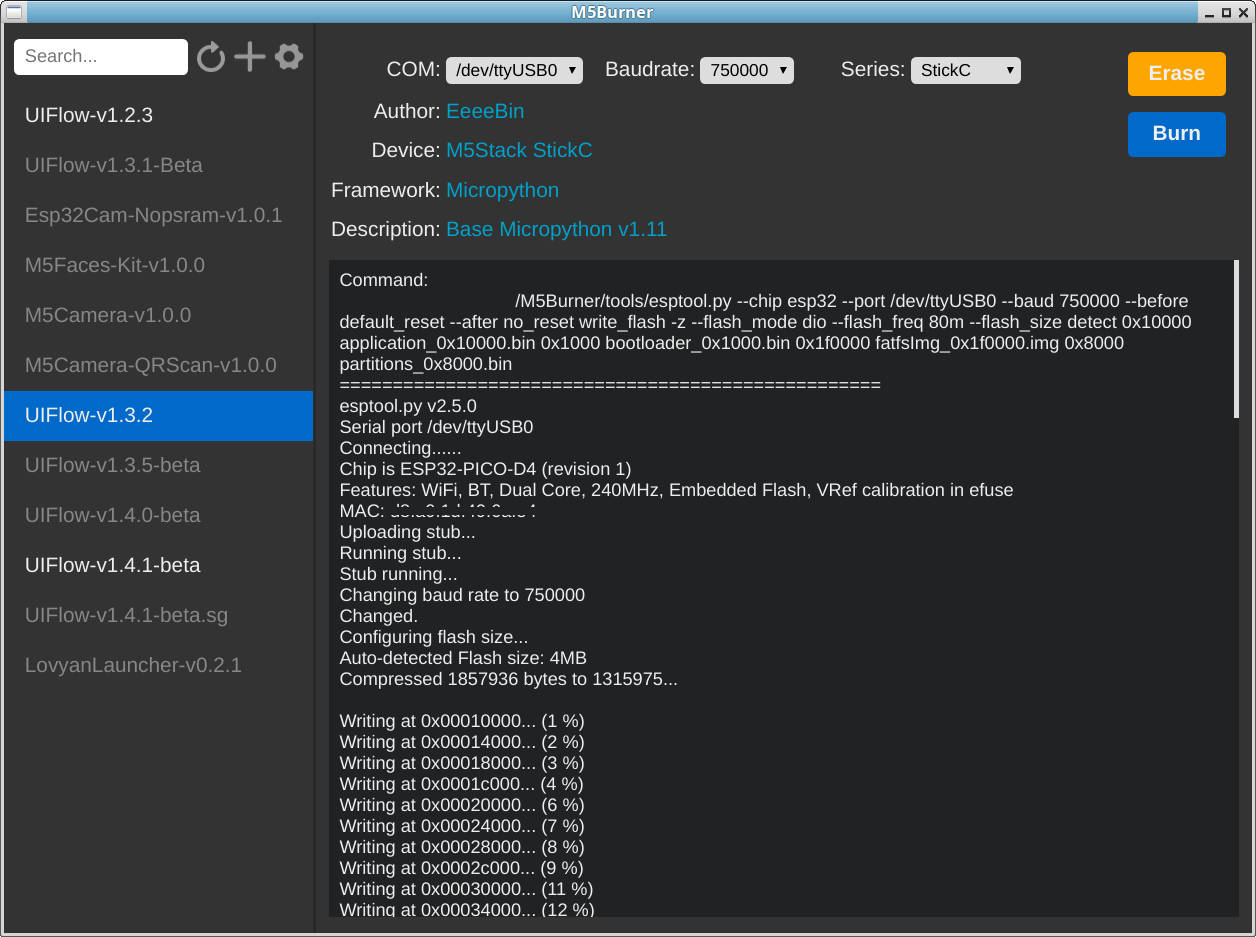Click device link M5Stack StickC
Screen dimensions: 1256x937
tap(519, 150)
